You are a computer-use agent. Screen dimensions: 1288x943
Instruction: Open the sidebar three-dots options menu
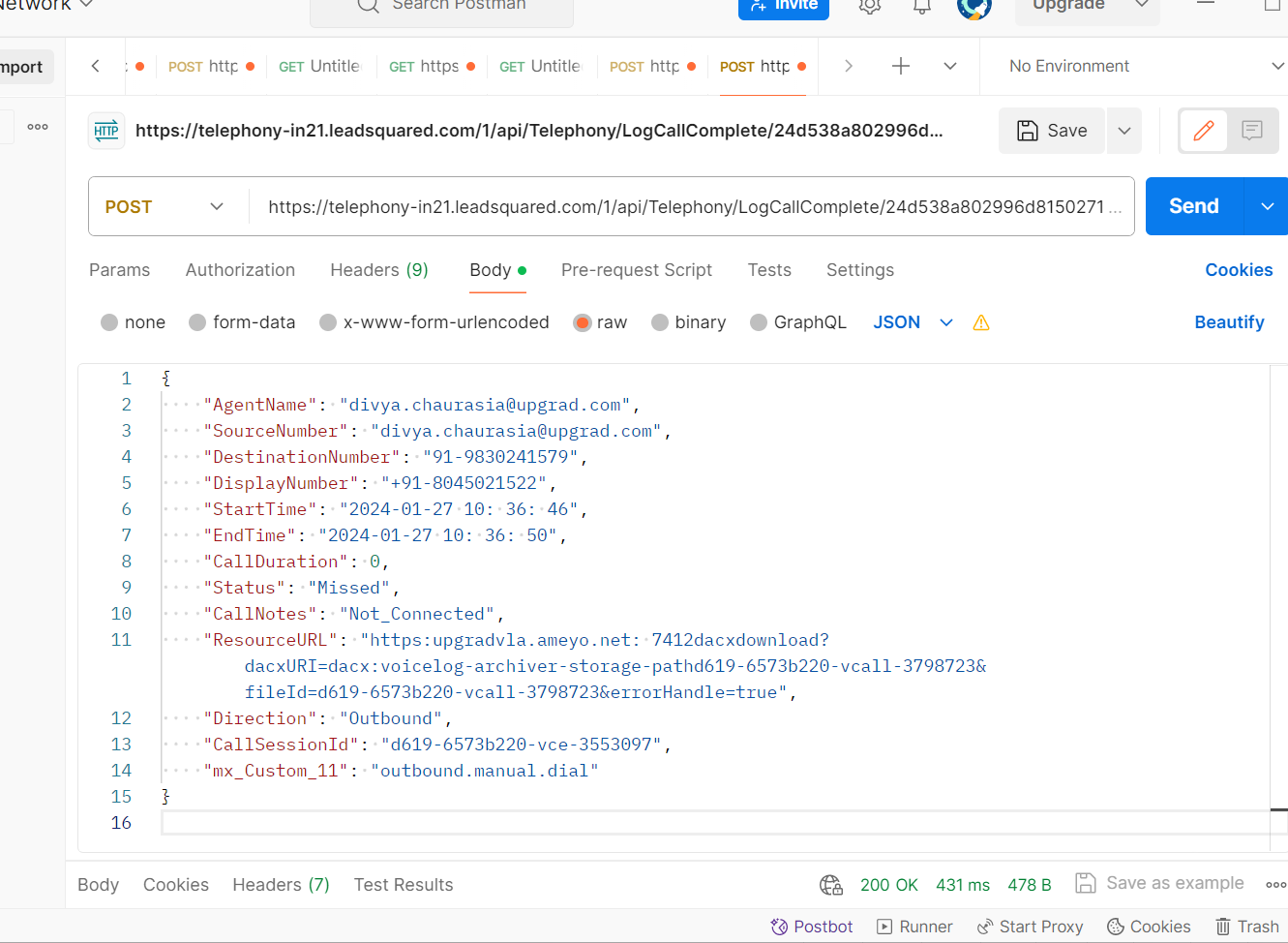click(x=38, y=127)
